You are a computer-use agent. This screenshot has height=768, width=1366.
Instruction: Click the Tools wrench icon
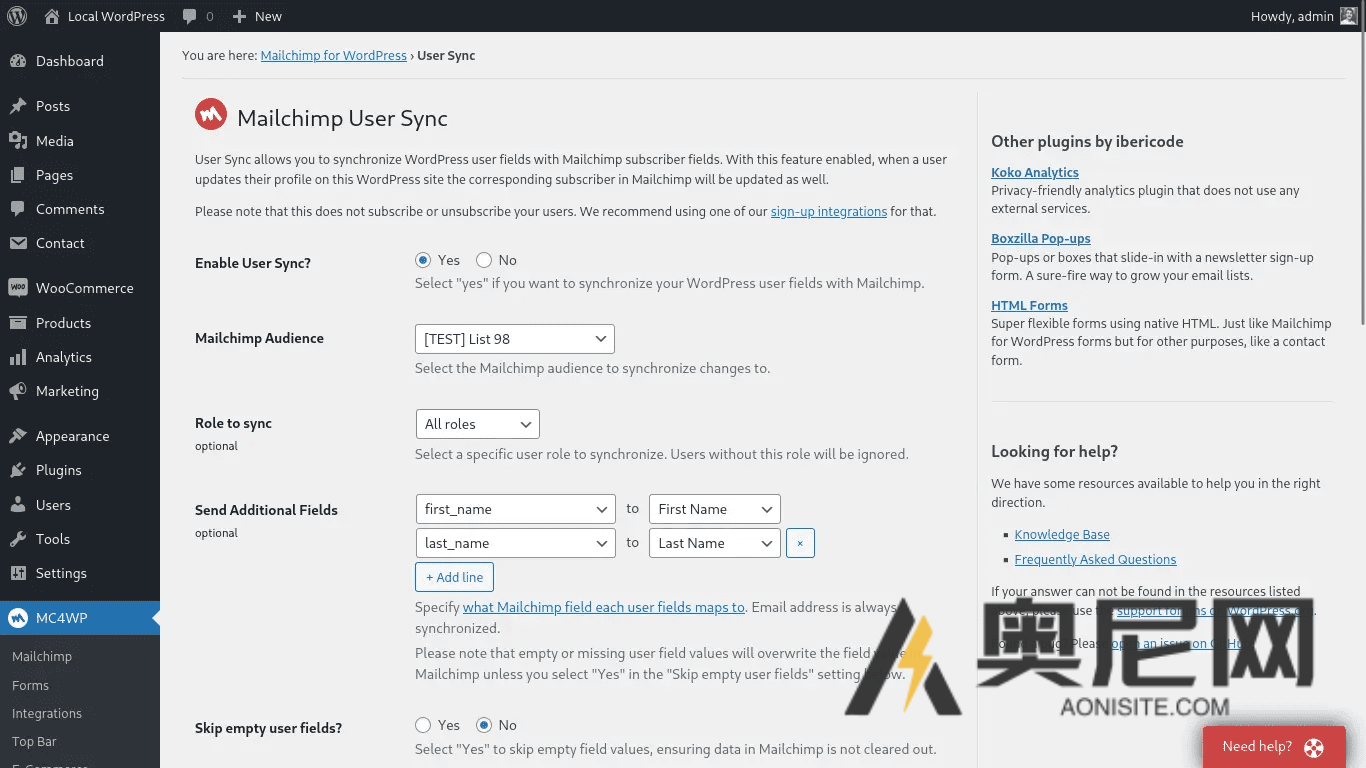[x=18, y=539]
